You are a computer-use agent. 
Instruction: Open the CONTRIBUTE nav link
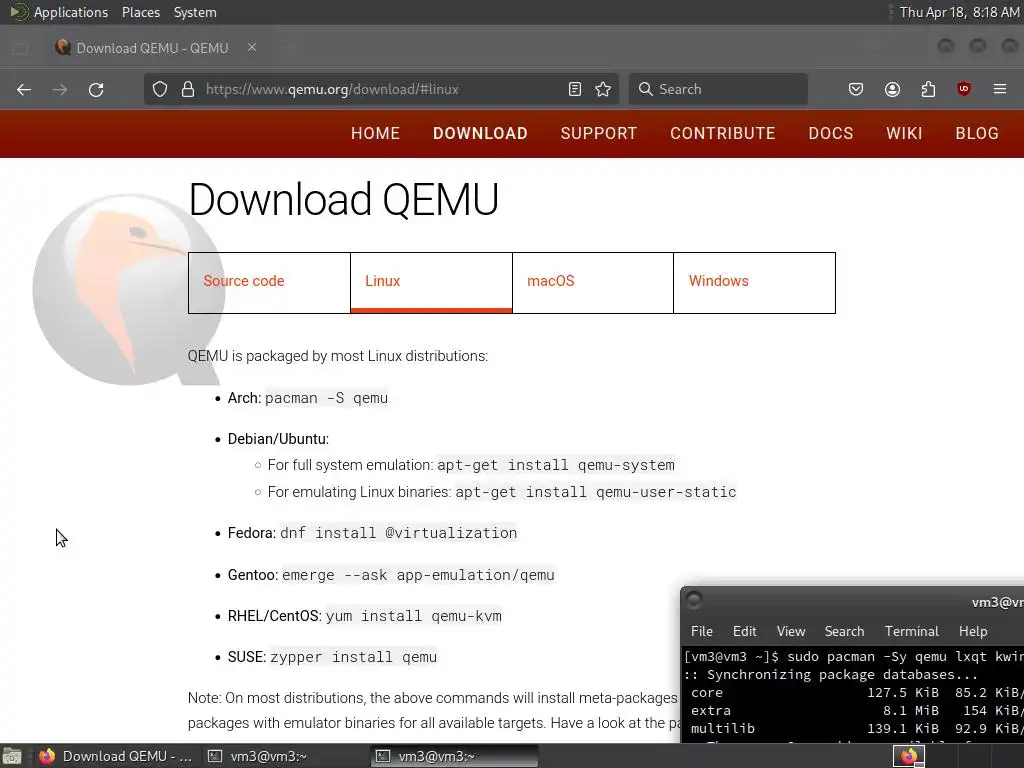(x=723, y=133)
